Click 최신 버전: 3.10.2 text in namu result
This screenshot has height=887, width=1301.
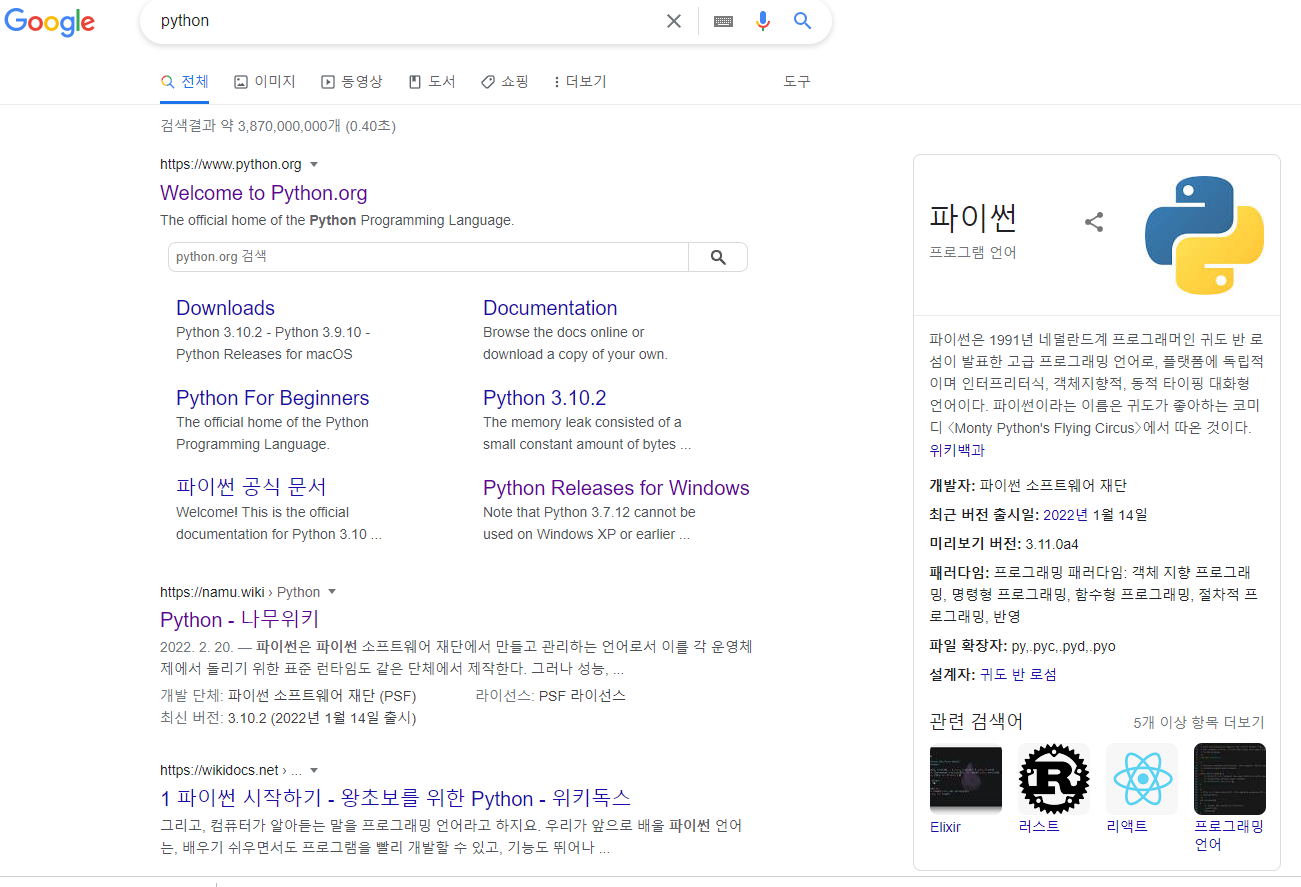288,718
